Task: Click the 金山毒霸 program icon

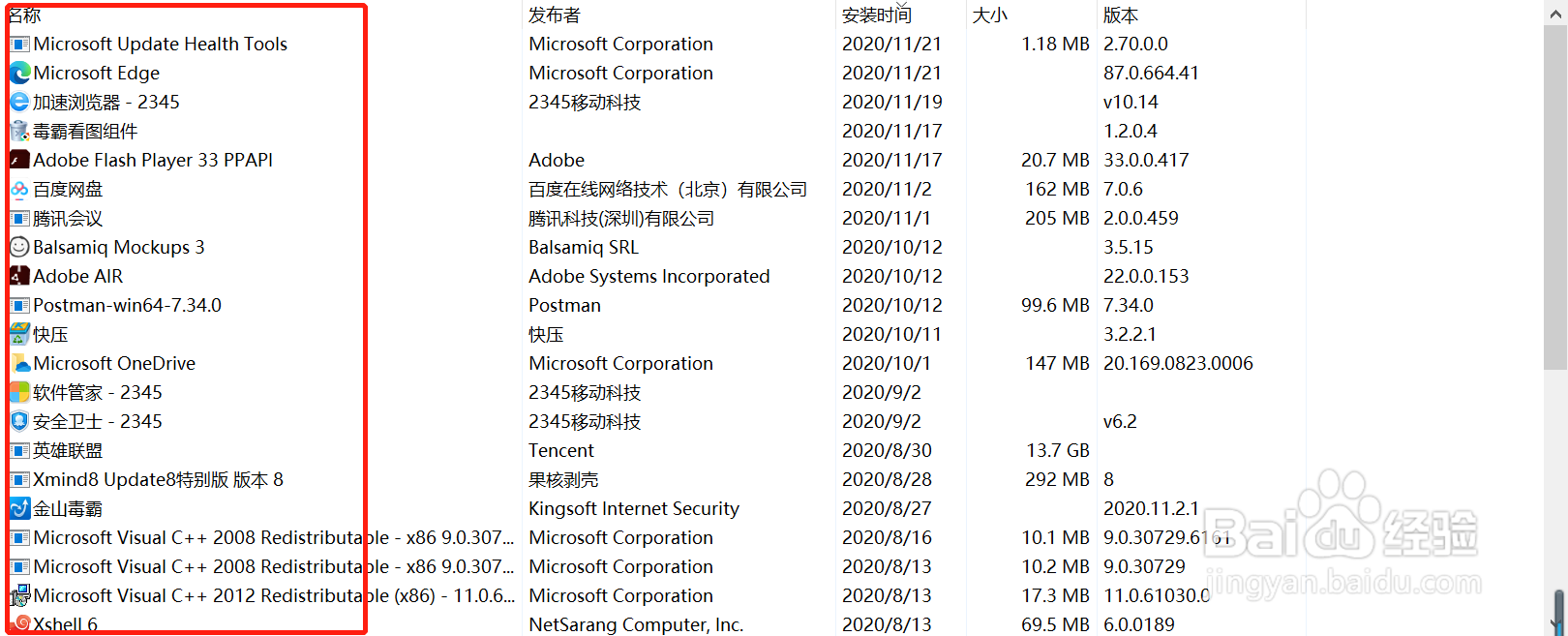Action: (18, 508)
